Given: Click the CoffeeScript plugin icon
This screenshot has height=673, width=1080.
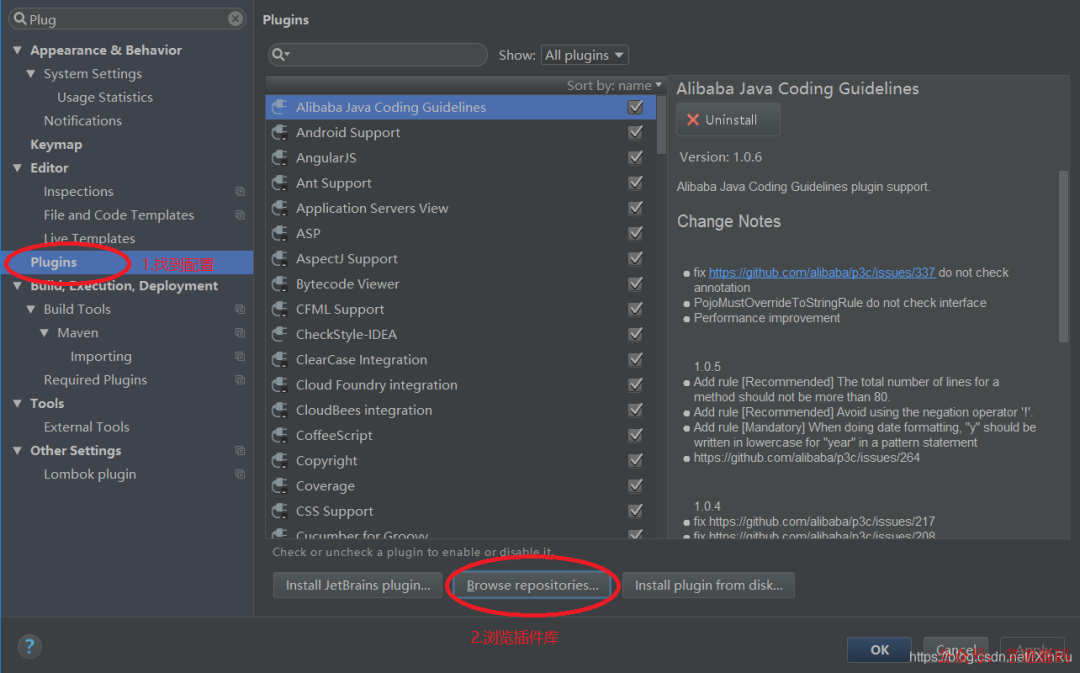Looking at the screenshot, I should 280,435.
